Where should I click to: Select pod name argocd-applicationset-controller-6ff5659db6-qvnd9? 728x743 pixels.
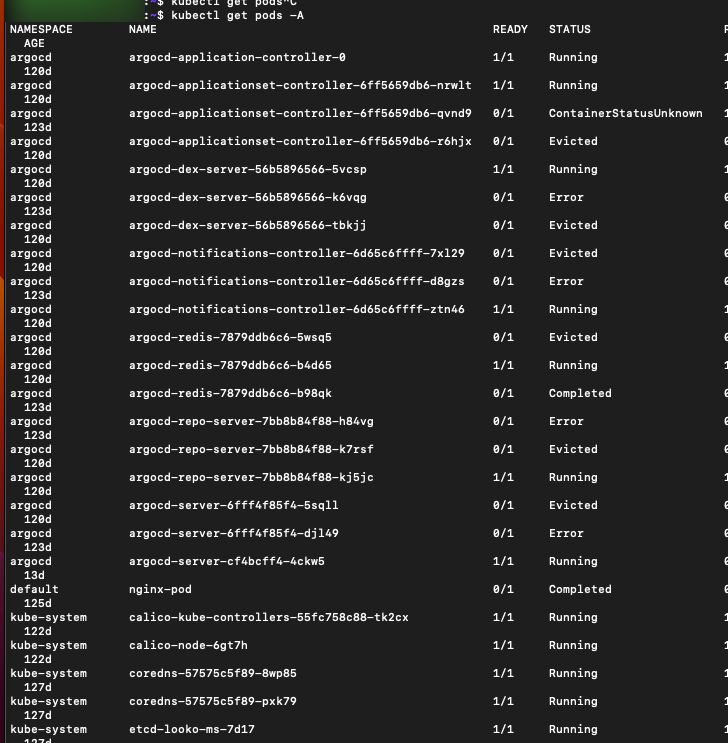point(300,113)
